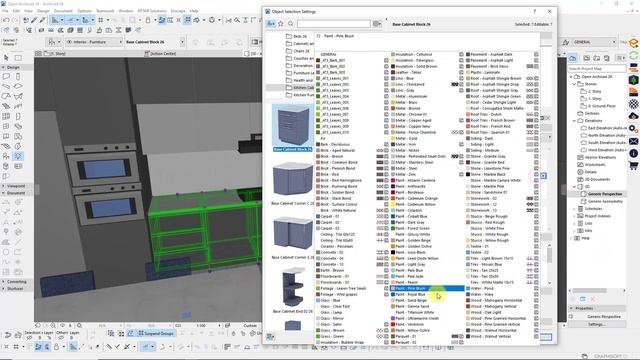Open the Interior - Furniture layer dropdown

(x=94, y=42)
